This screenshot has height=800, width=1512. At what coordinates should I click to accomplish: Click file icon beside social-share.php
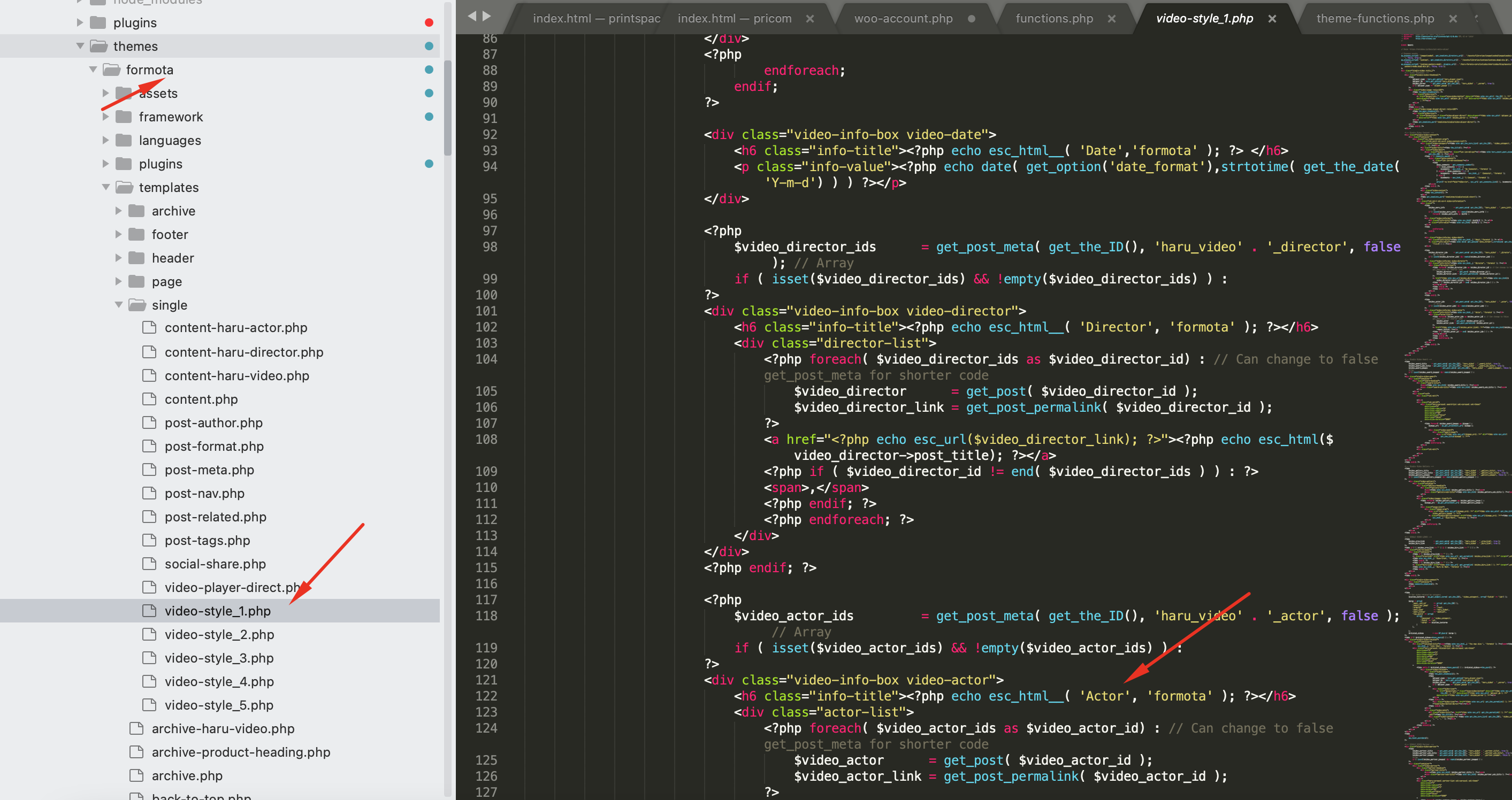(150, 563)
